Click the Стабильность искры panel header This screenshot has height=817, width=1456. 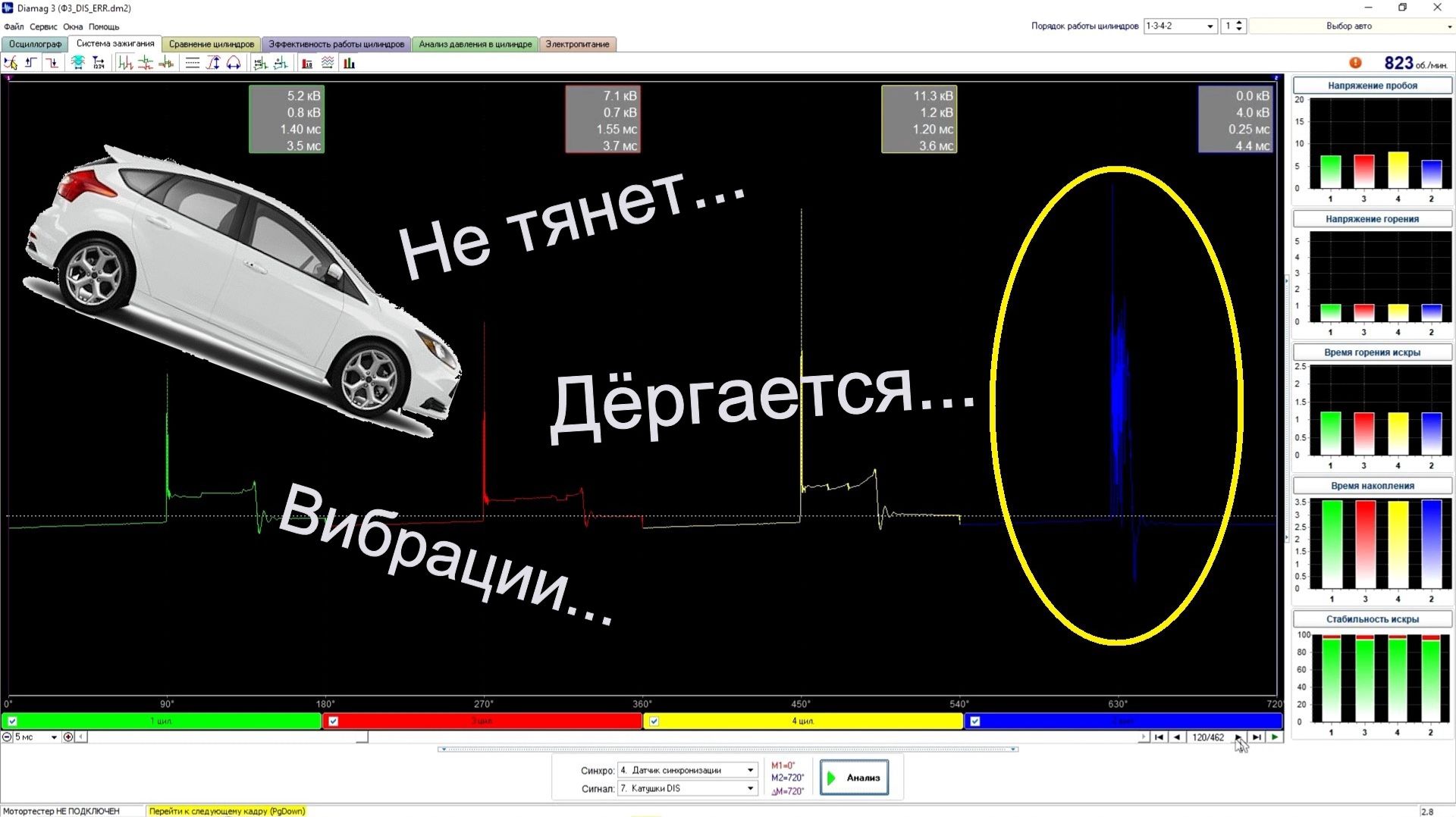point(1372,619)
